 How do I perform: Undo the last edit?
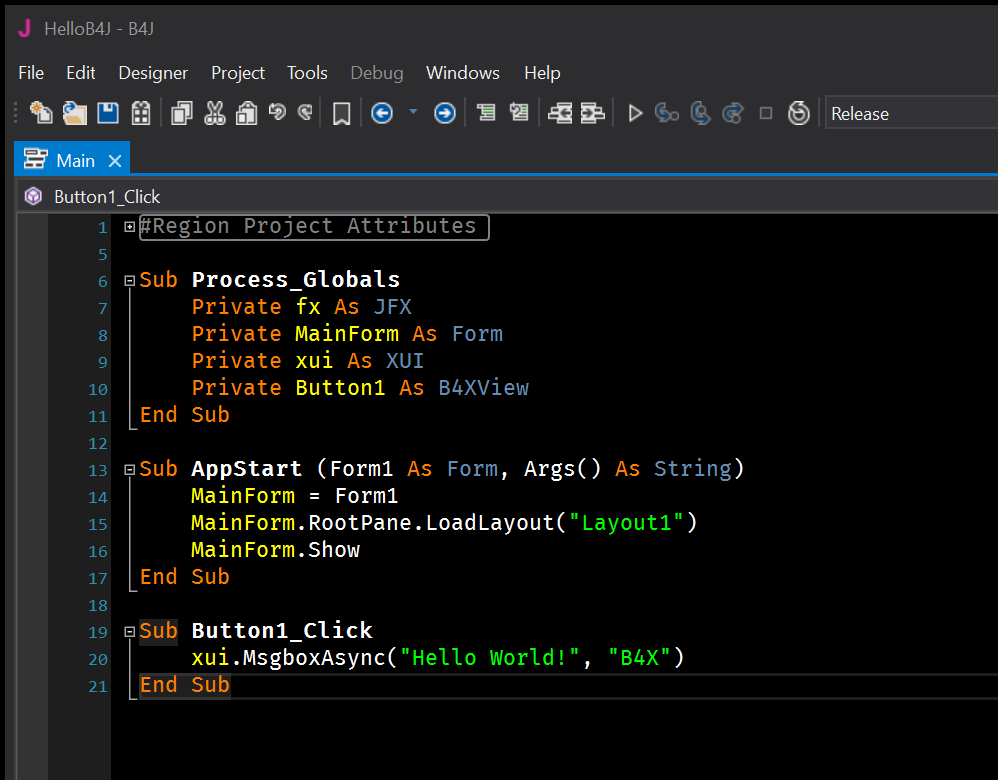tap(277, 113)
